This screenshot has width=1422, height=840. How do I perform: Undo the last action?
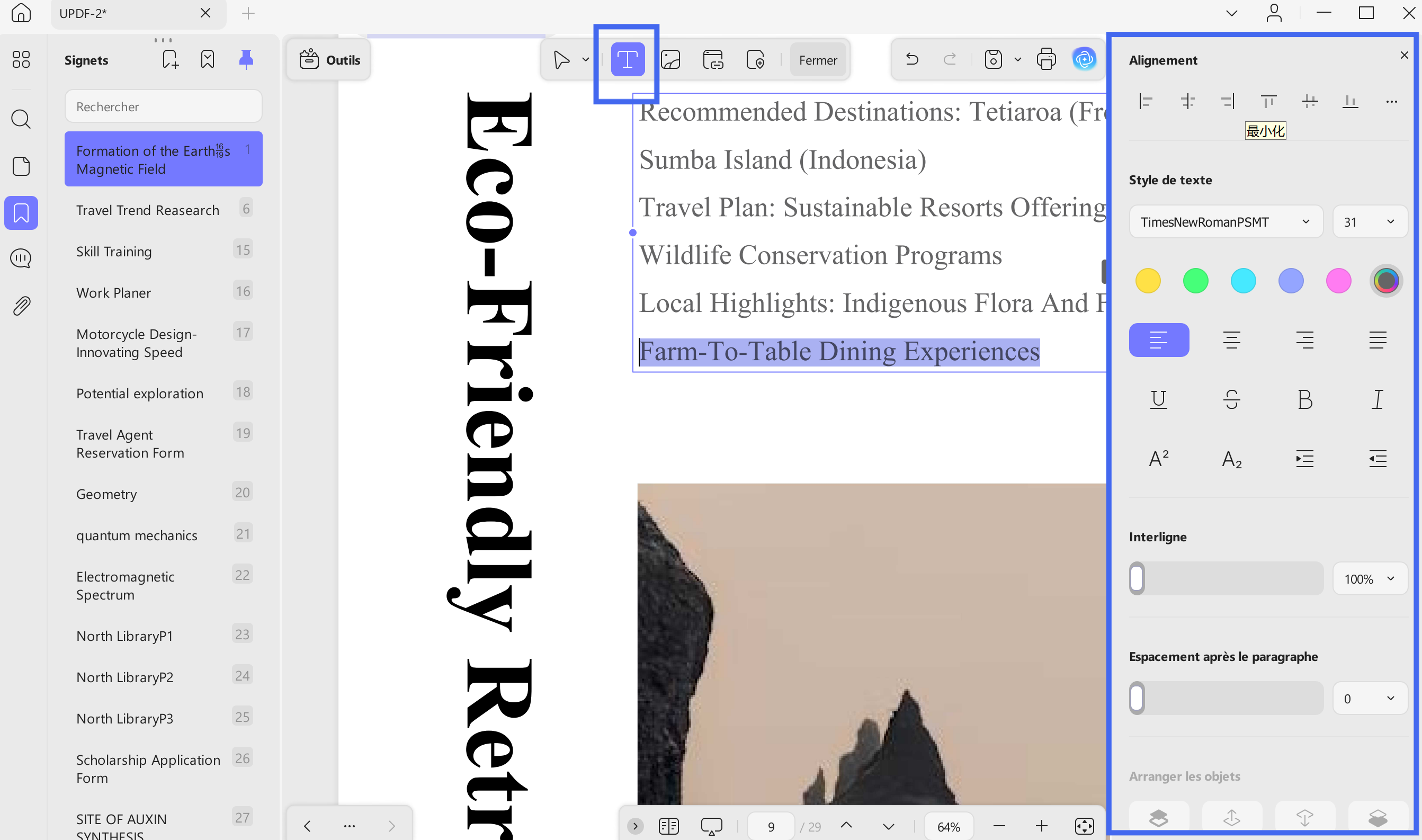point(912,59)
